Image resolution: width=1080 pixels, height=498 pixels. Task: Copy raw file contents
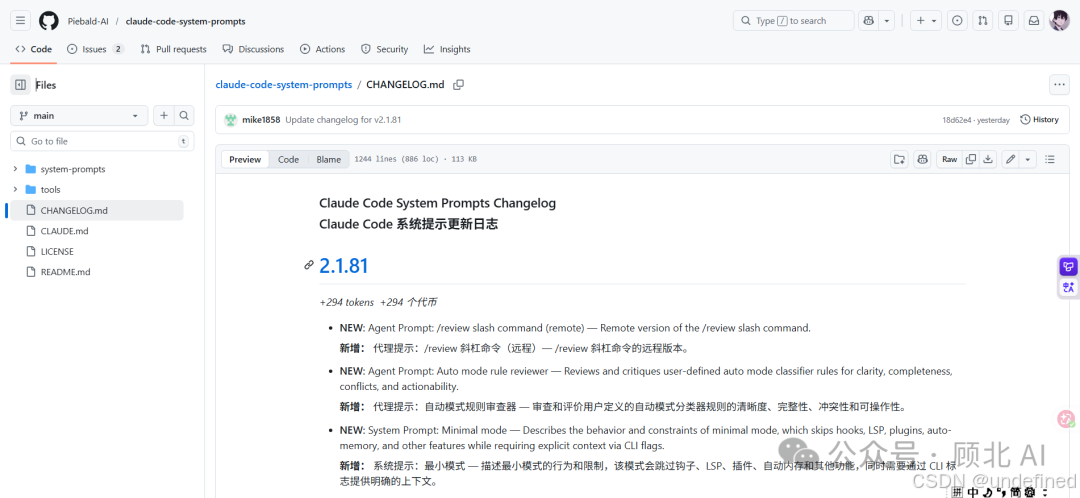970,159
